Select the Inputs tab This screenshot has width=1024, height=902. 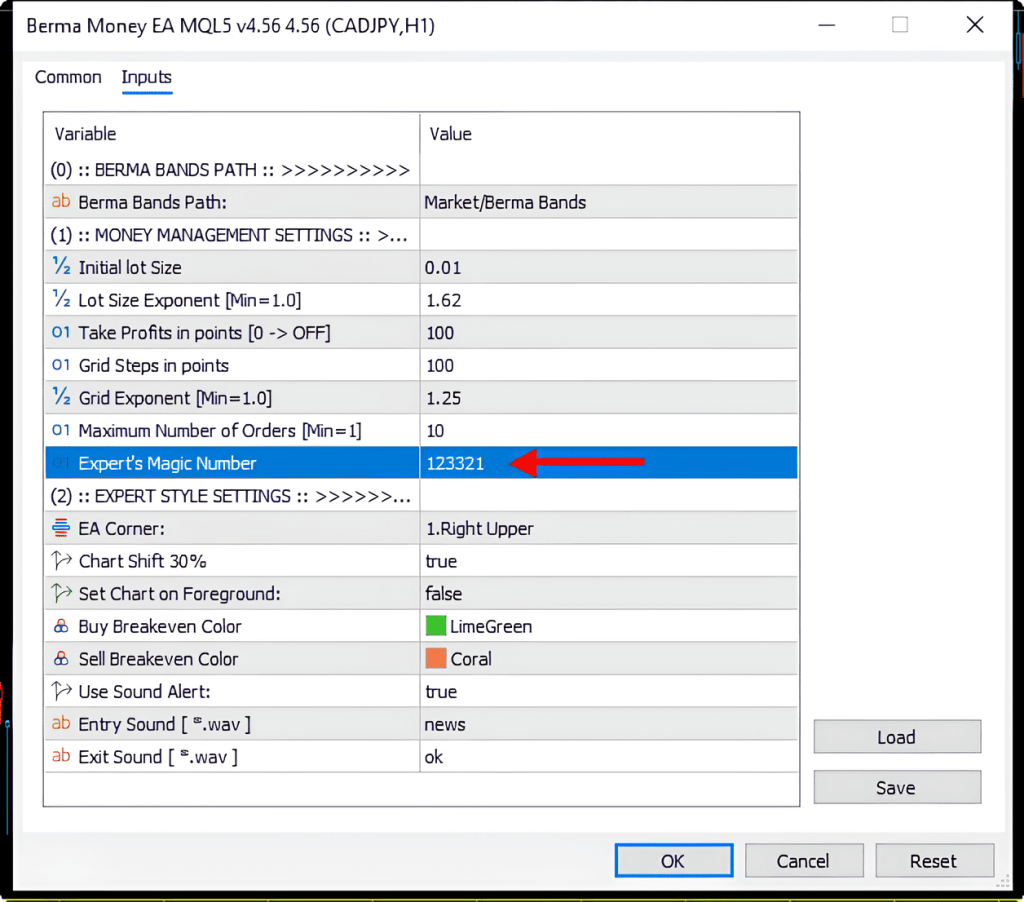[x=146, y=77]
